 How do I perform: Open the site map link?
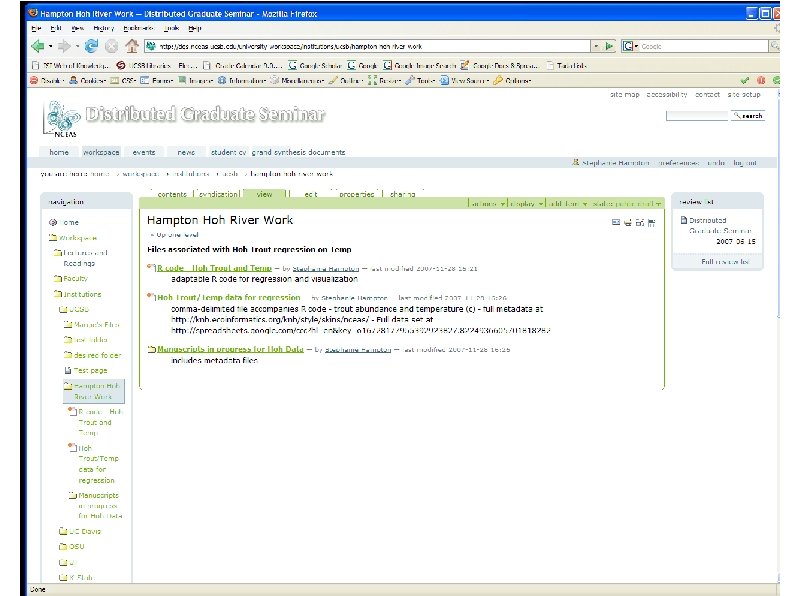coord(624,95)
